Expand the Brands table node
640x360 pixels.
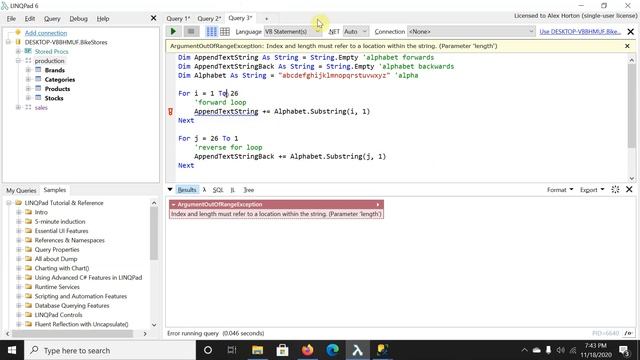coord(28,70)
